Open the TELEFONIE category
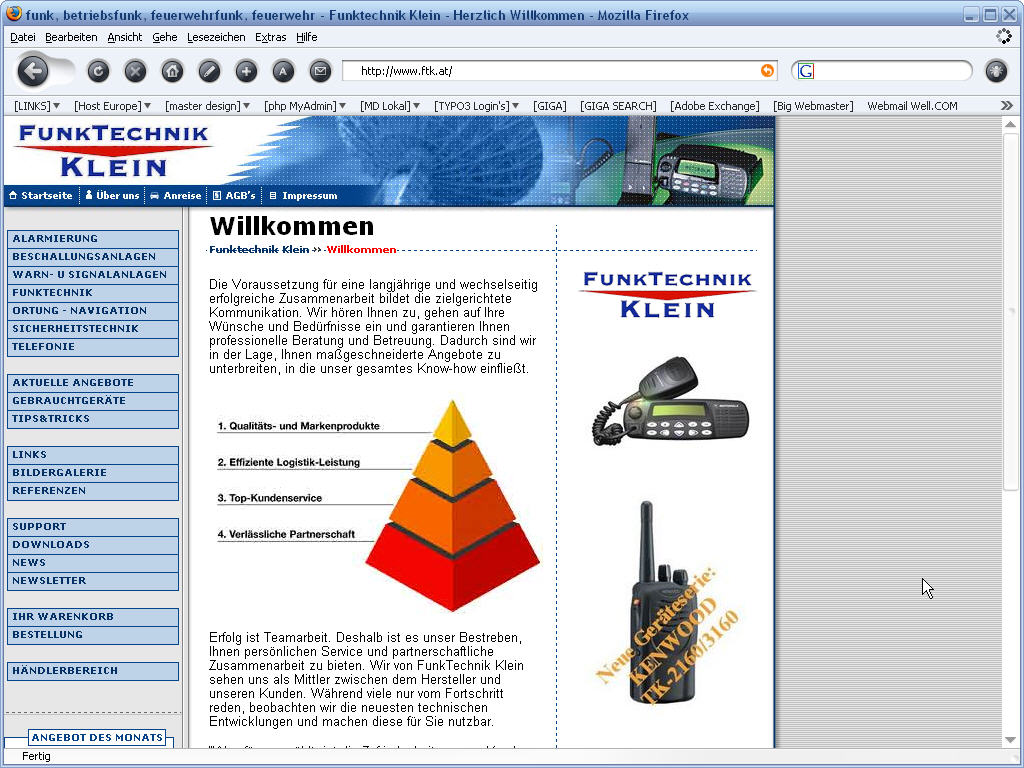The height and width of the screenshot is (768, 1024). [x=93, y=347]
